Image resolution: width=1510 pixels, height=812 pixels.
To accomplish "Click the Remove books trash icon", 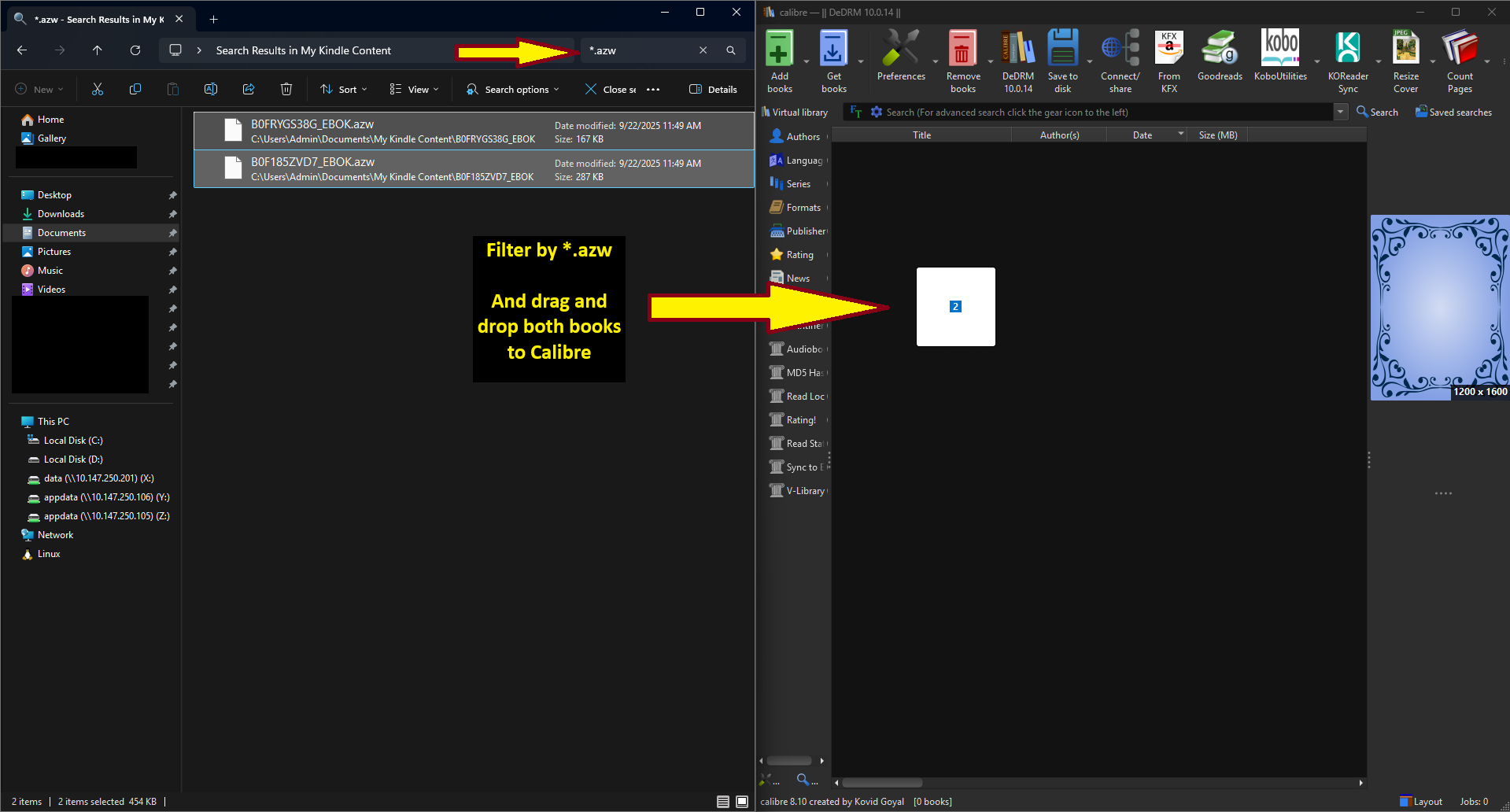I will 962,49.
